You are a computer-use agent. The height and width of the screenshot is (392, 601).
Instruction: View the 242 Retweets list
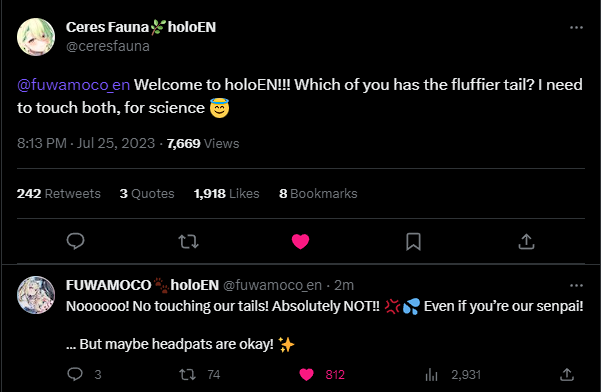pos(59,194)
